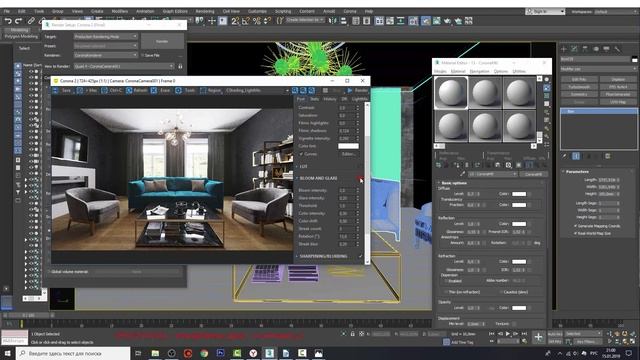
Task: Click Tools icon in Corona frame buffer
Action: coord(178,90)
